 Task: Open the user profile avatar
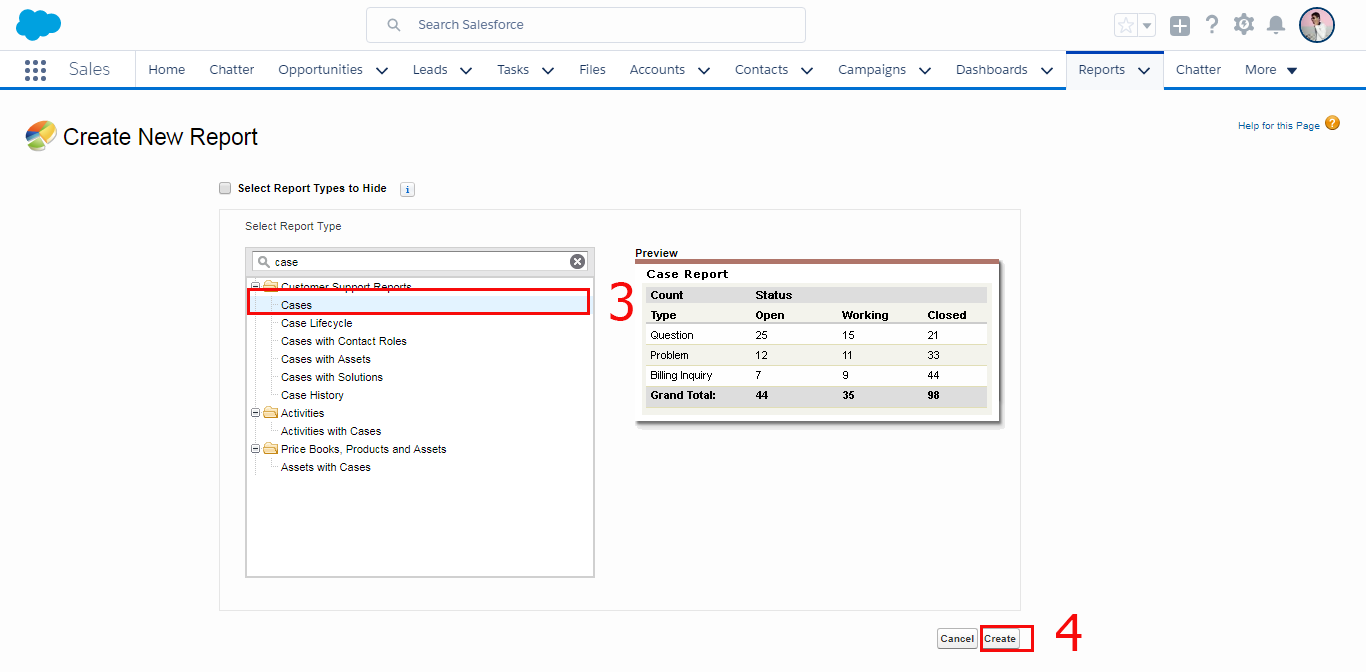click(x=1316, y=25)
